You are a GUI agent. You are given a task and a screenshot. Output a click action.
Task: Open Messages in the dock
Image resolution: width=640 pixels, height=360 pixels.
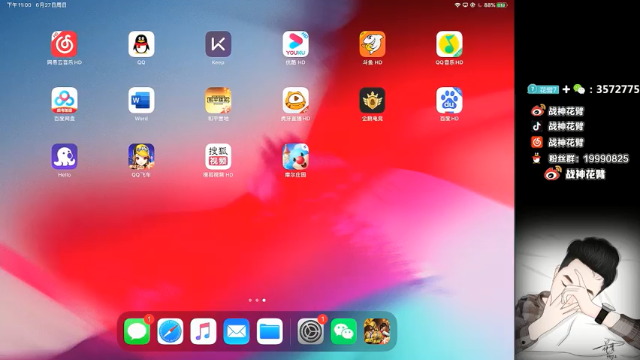(x=137, y=331)
